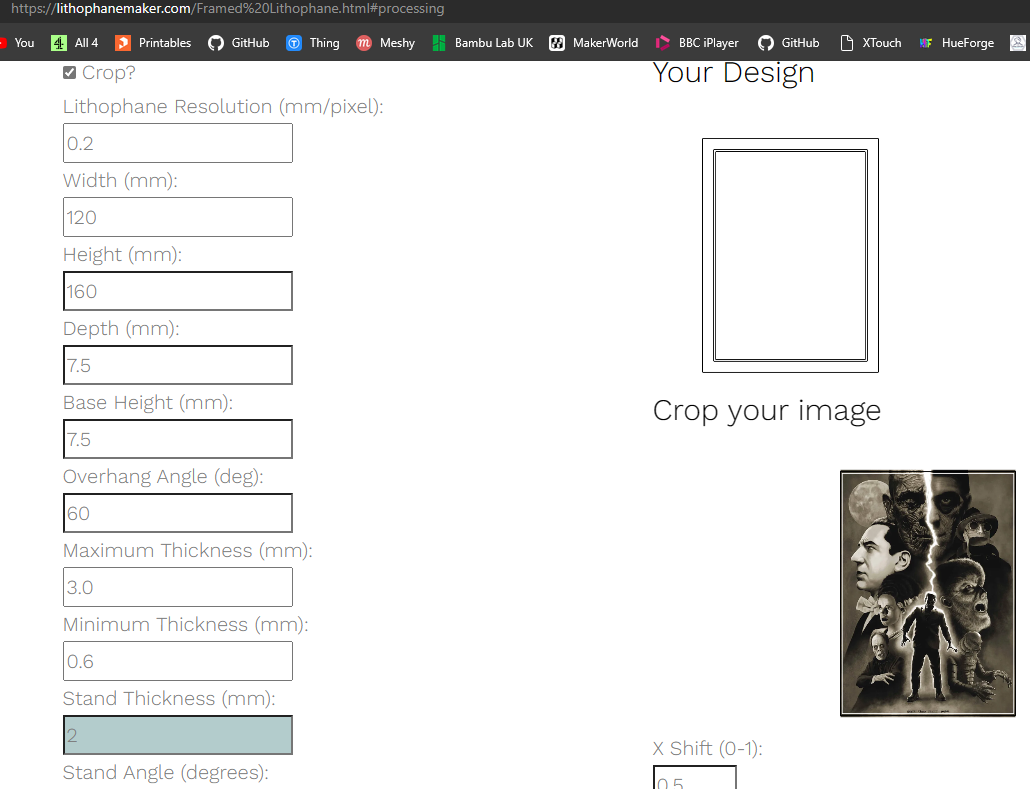Select the Minimum Thickness input field
This screenshot has height=789, width=1030.
pyautogui.click(x=178, y=662)
